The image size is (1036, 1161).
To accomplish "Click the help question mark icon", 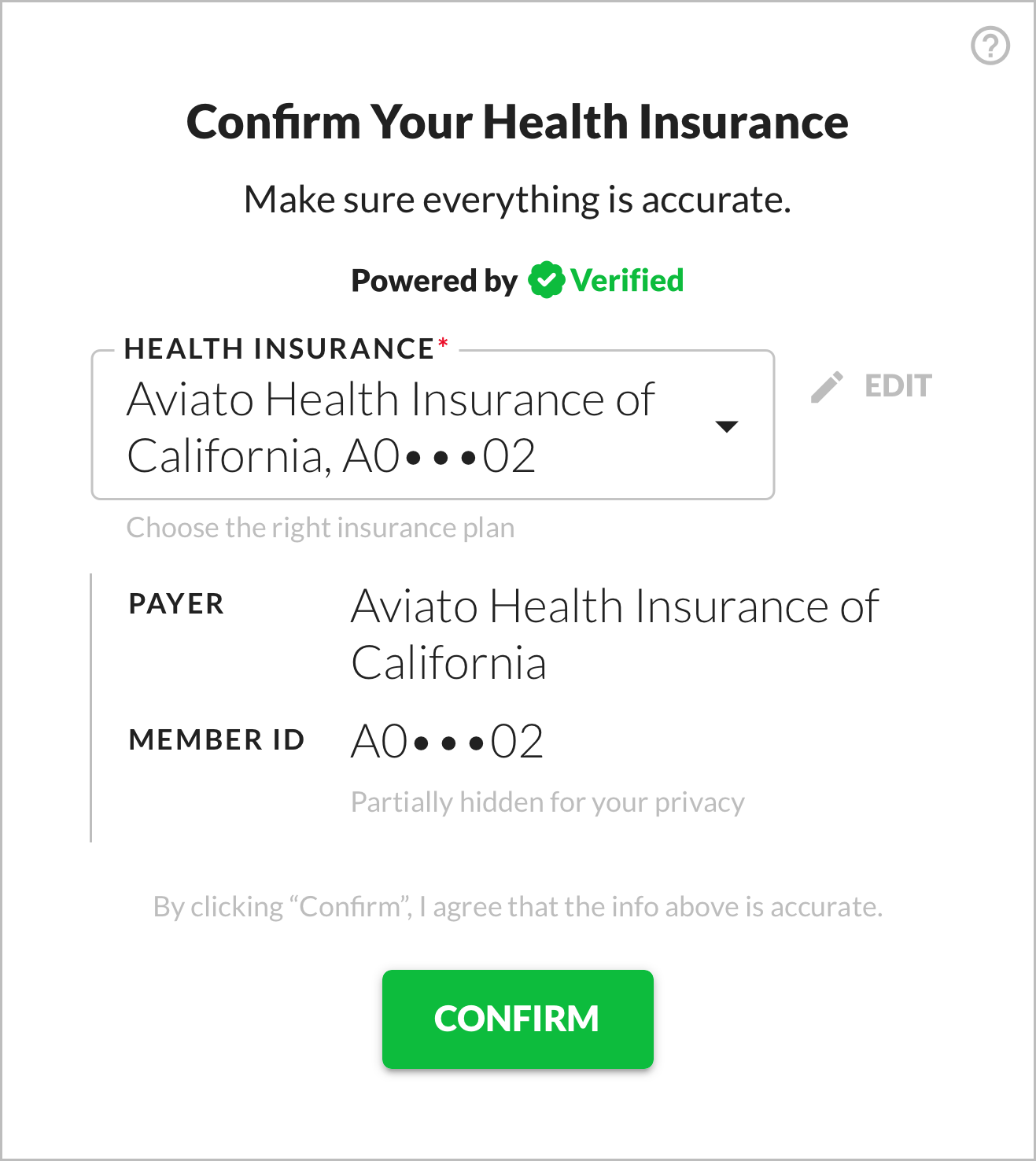I will [990, 46].
